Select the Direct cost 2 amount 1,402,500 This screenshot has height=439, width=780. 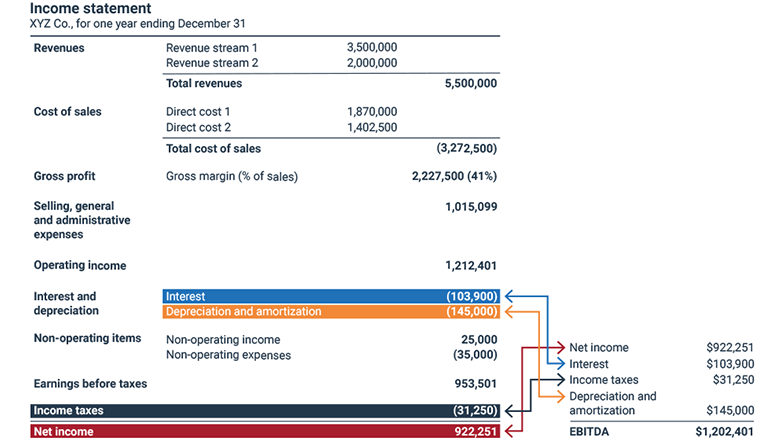point(372,128)
